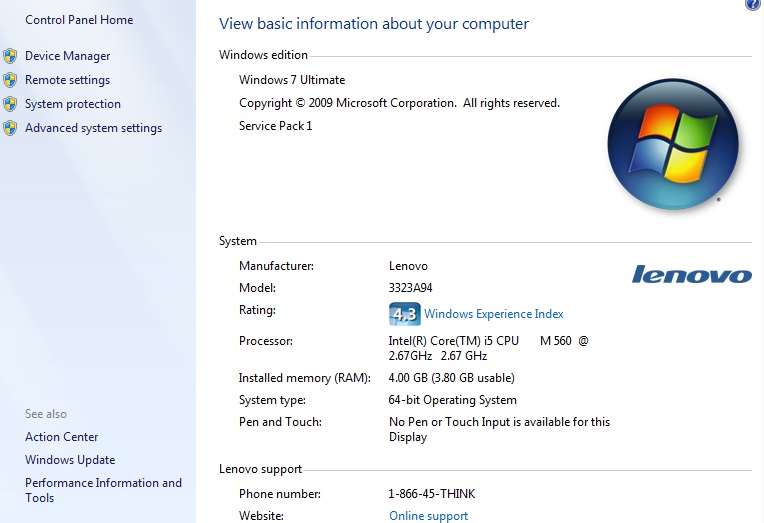
Task: Select the 4.00 GB installed memory value
Action: 452,378
